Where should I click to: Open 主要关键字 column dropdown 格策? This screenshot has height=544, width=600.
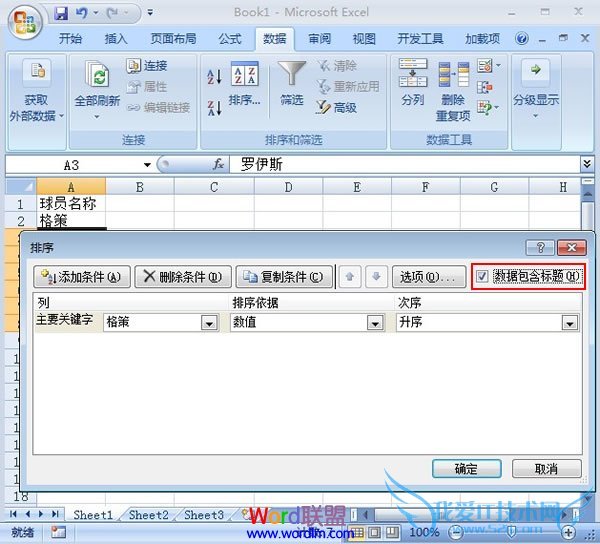click(209, 322)
